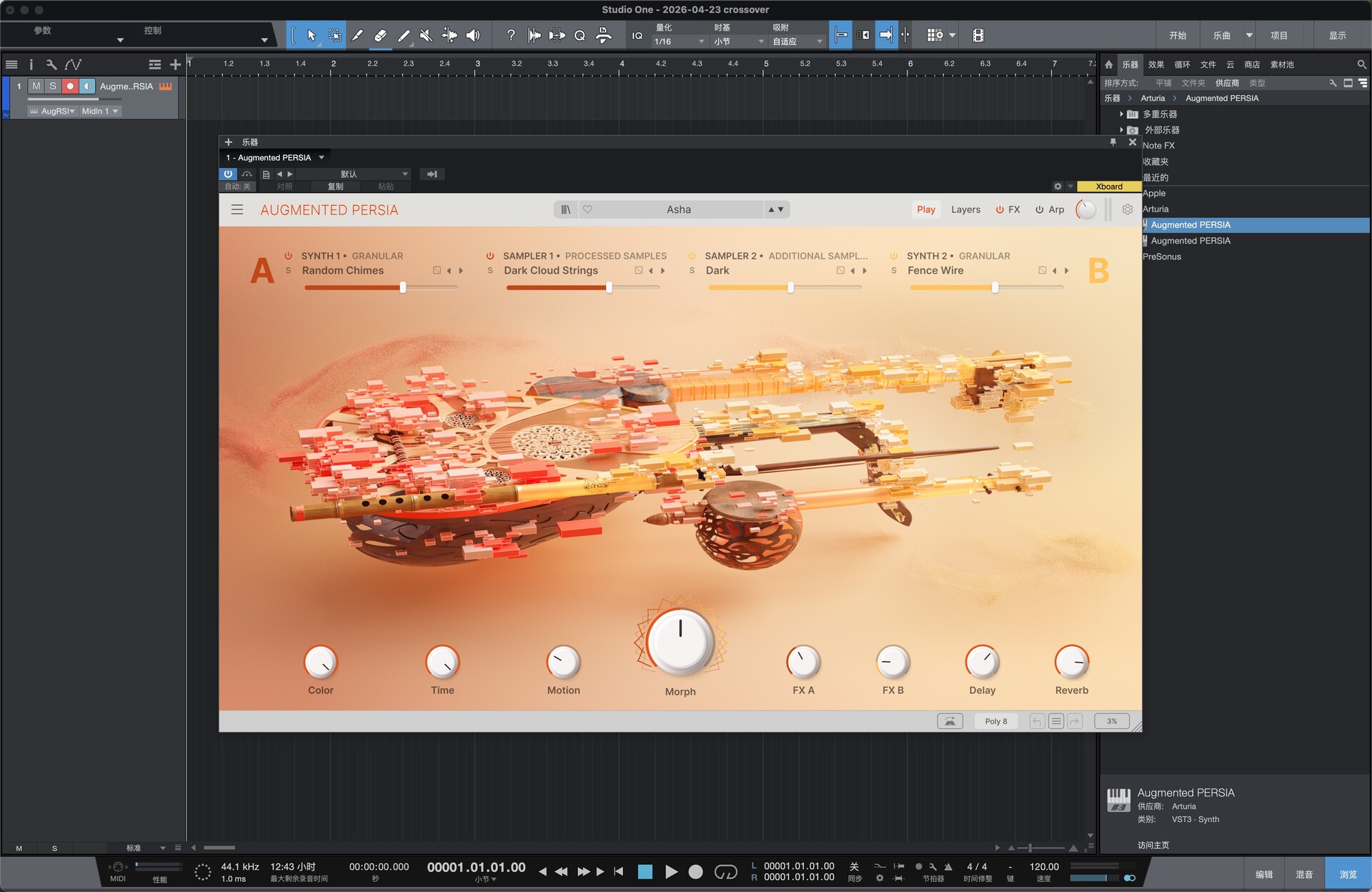Bypass the instrument with blue power button
The image size is (1372, 892).
tap(228, 174)
